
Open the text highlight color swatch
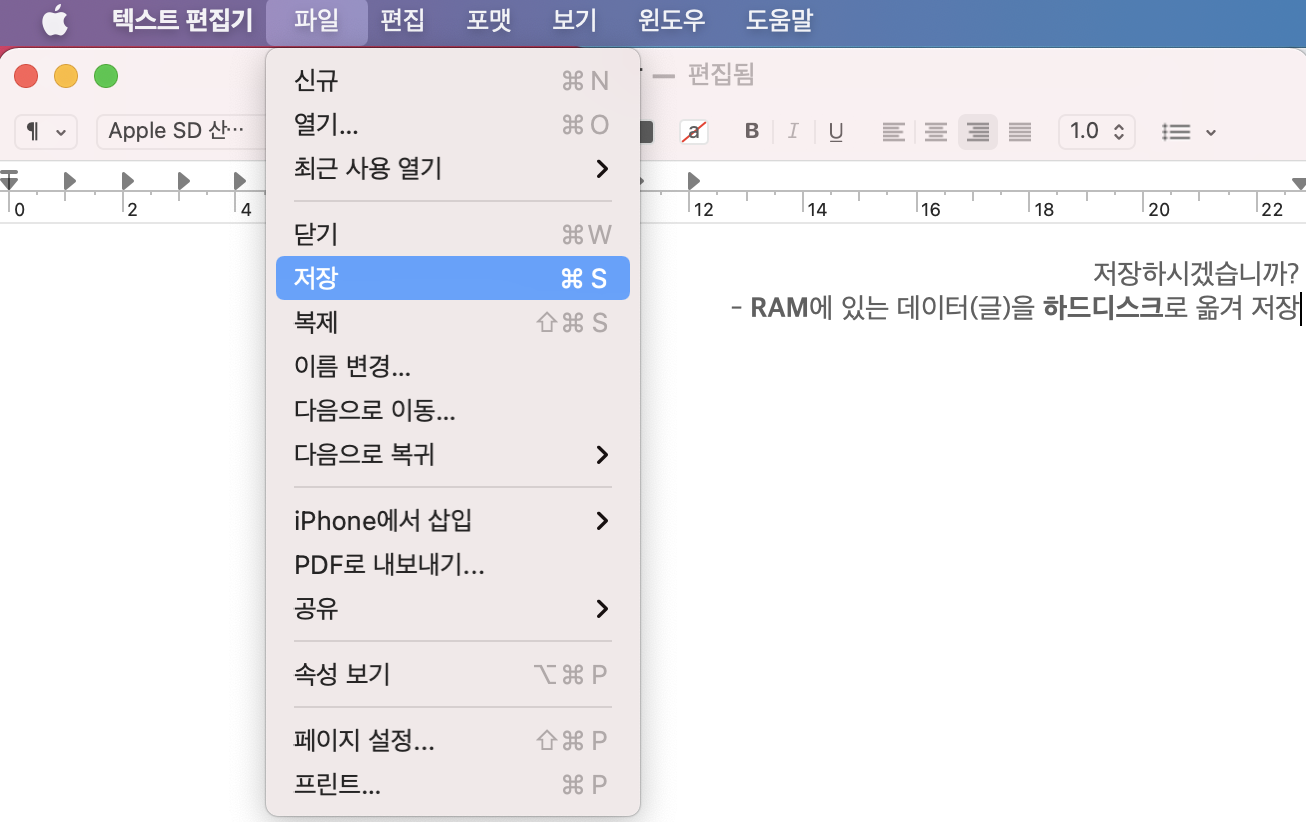pos(693,131)
